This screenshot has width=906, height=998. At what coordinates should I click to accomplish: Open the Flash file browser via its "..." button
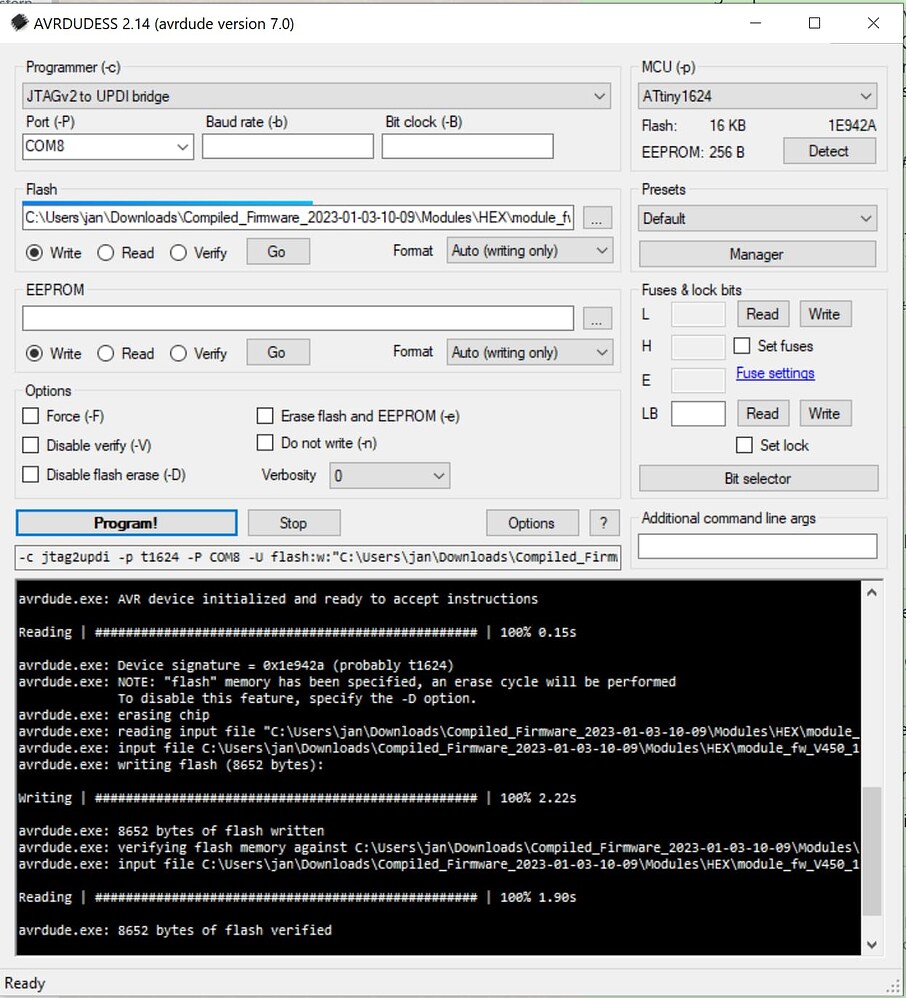(x=597, y=217)
